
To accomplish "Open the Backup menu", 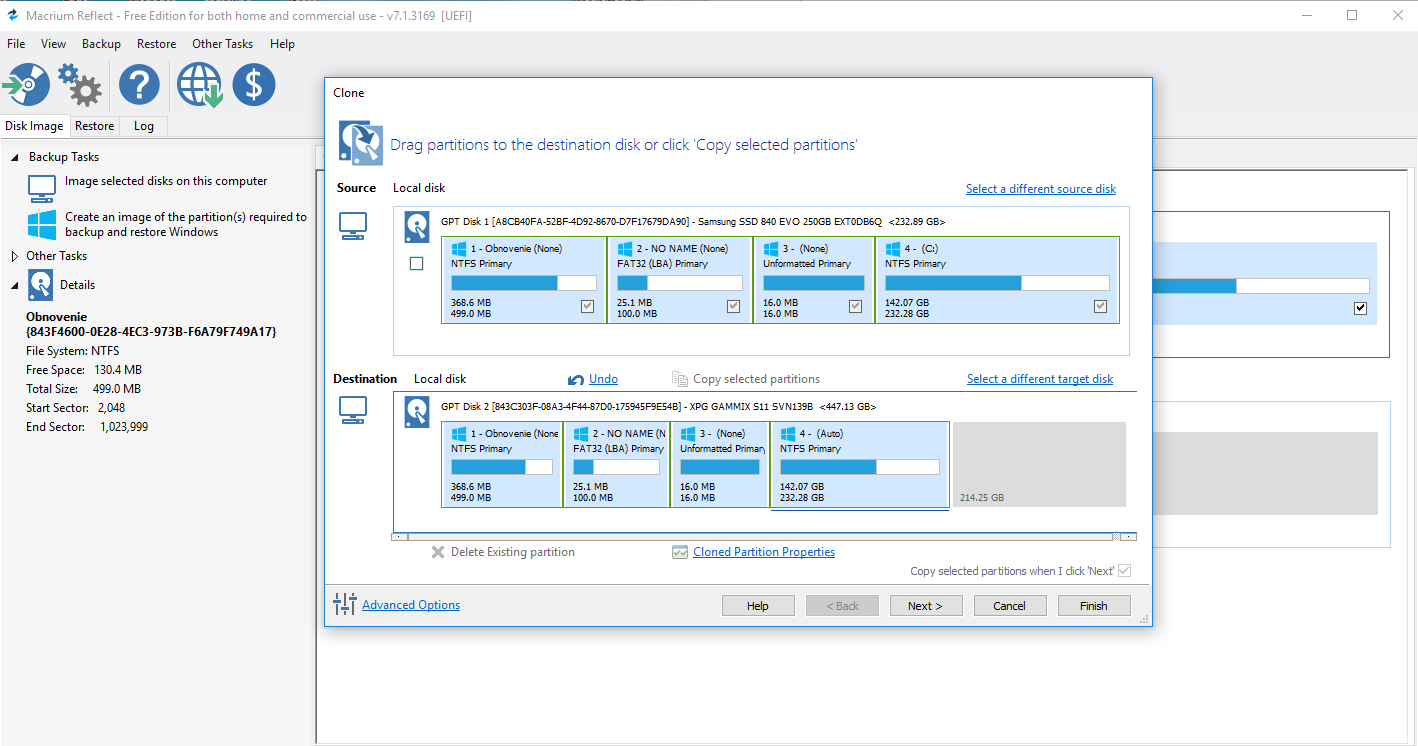I will 101,44.
